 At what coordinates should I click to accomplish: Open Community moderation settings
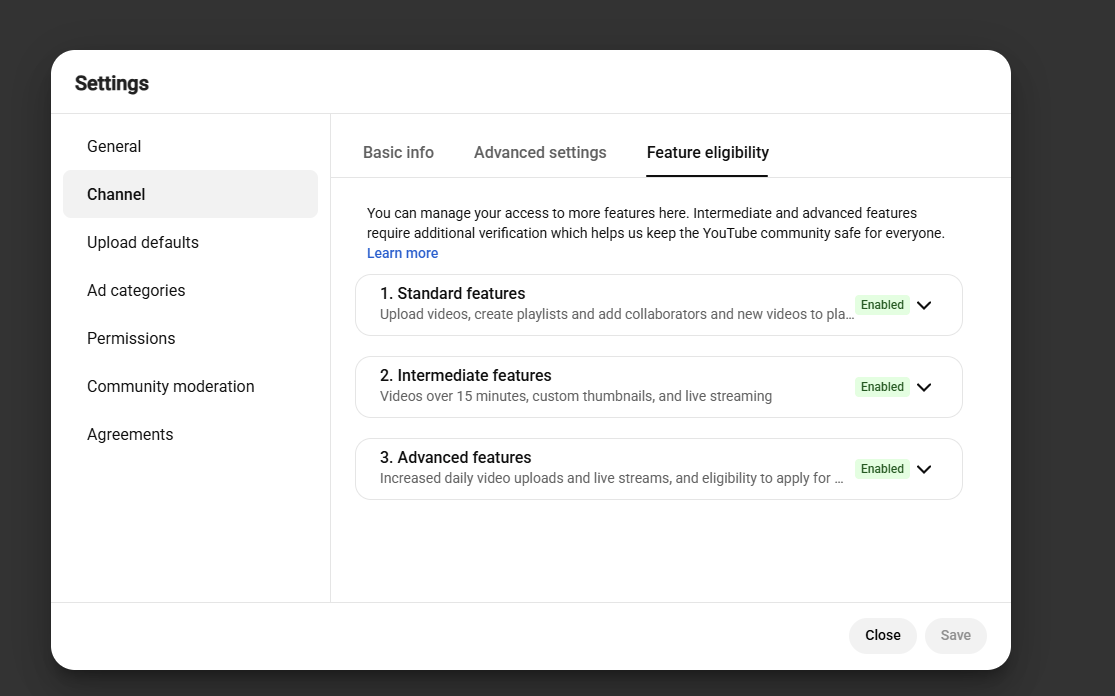click(x=191, y=386)
